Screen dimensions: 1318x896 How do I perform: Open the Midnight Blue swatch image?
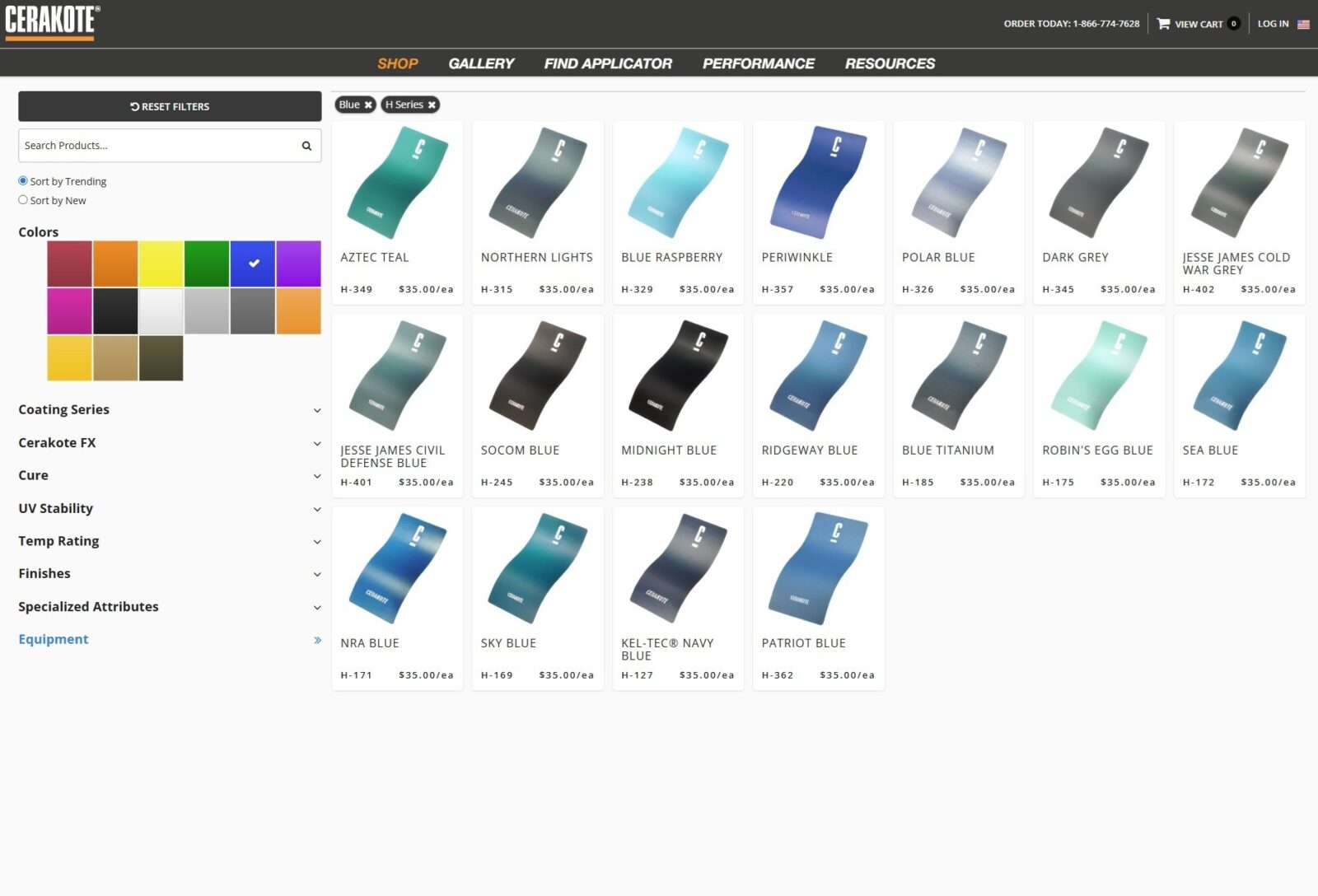click(678, 376)
